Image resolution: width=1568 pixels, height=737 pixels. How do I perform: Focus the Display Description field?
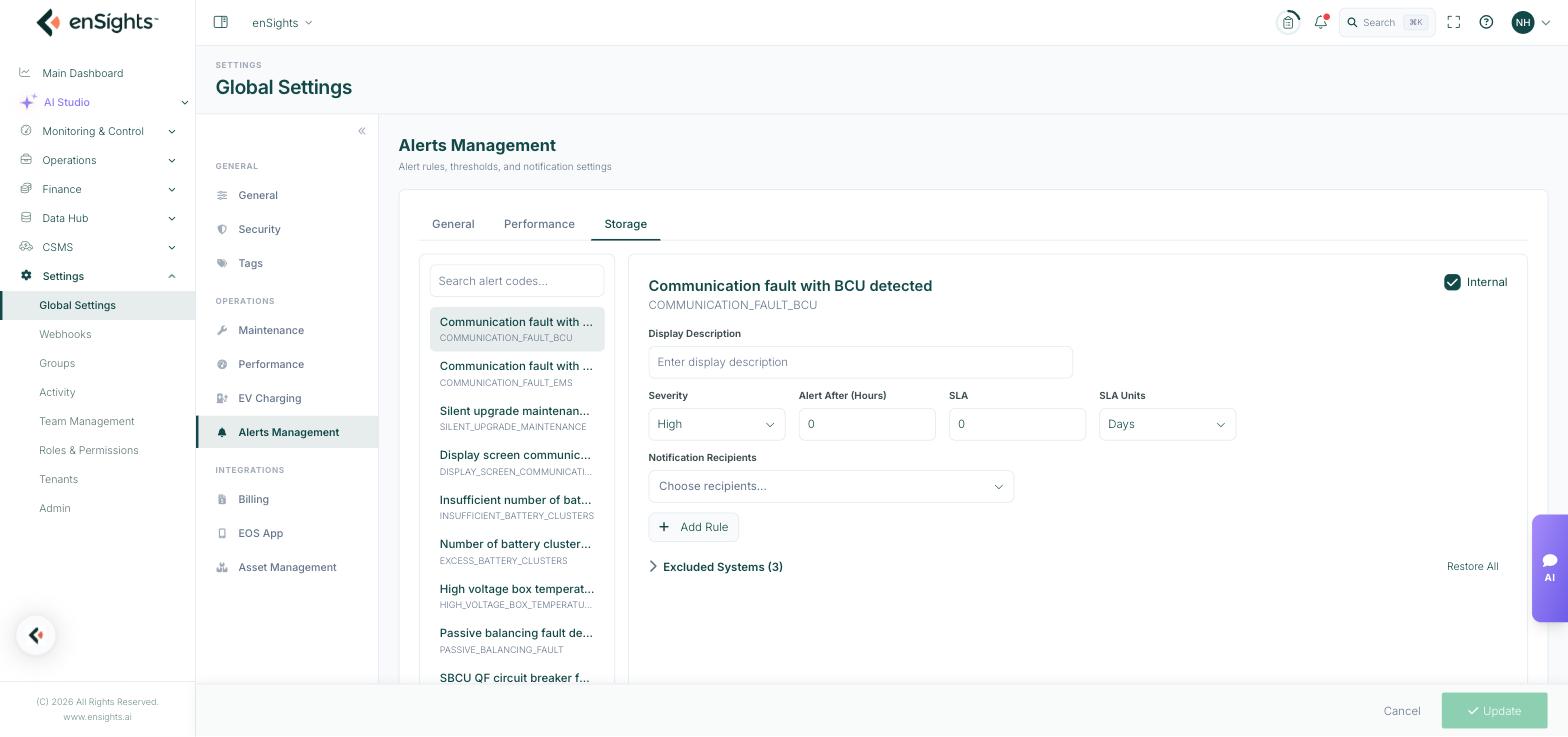coord(860,362)
